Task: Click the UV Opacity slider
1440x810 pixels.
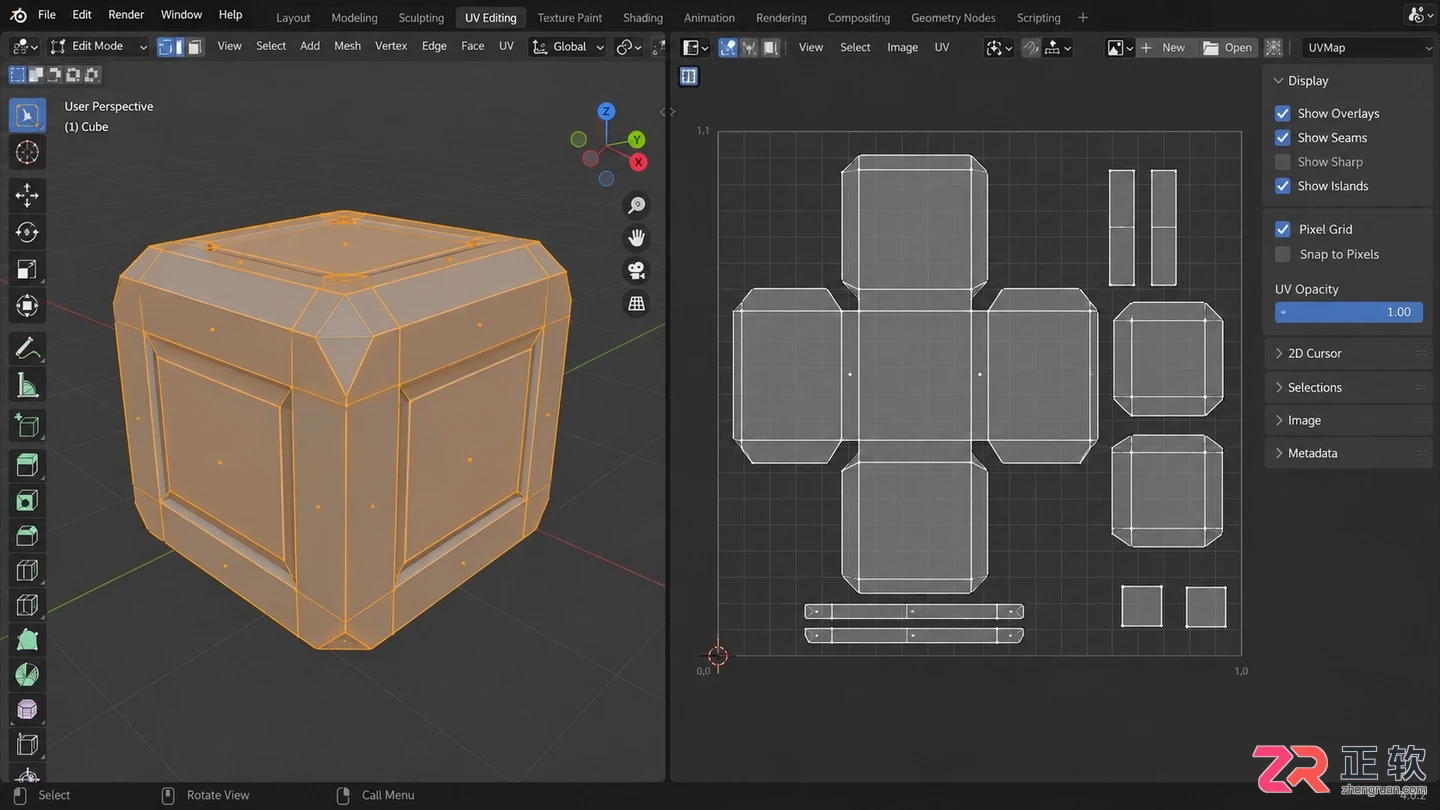Action: pos(1349,312)
